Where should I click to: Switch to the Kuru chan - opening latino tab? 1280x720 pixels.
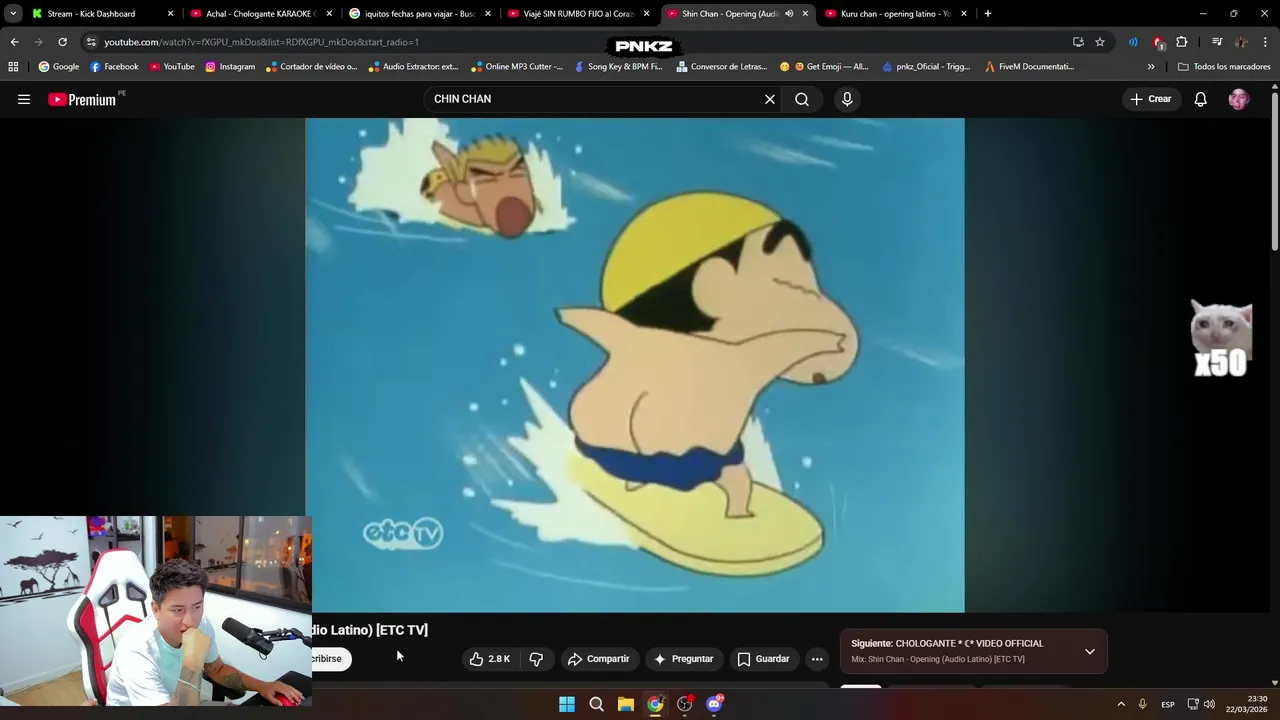click(895, 14)
